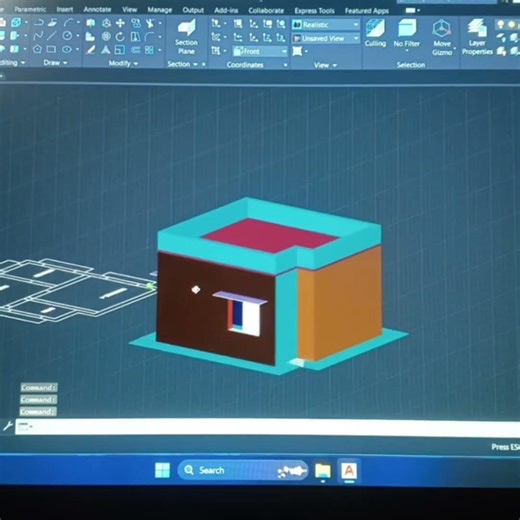
Task: Click the Erase tool
Action: click(90, 50)
